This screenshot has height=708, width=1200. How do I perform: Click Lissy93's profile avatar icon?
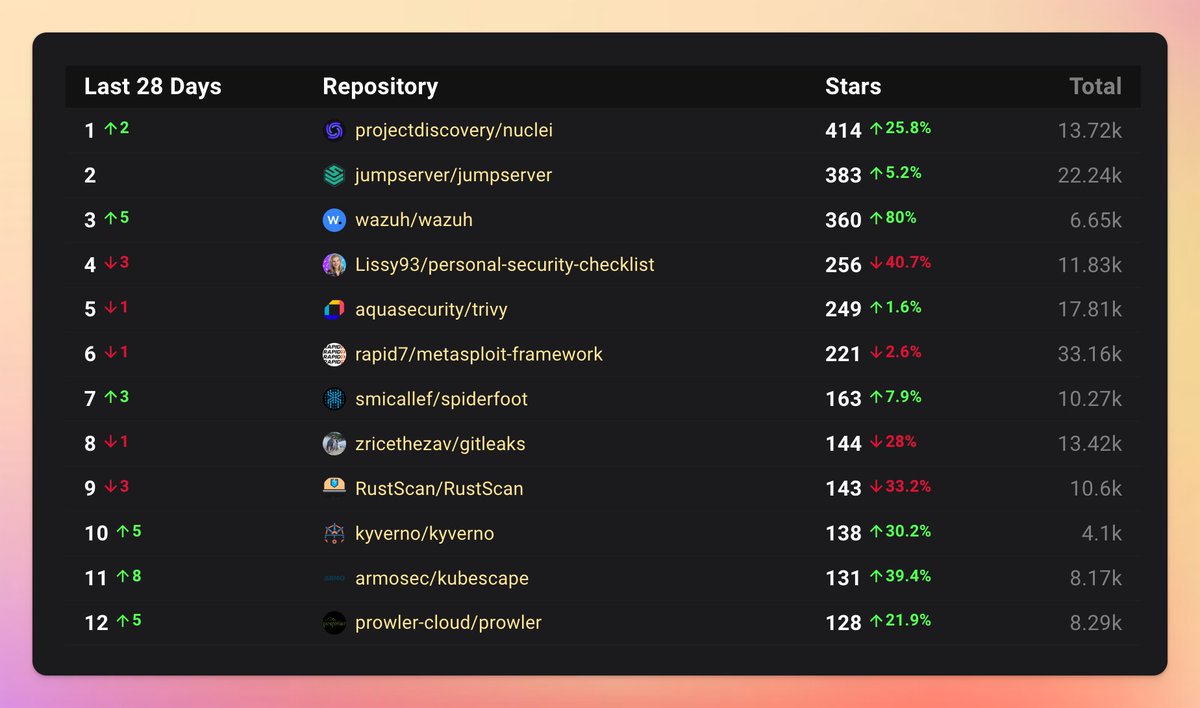click(334, 265)
